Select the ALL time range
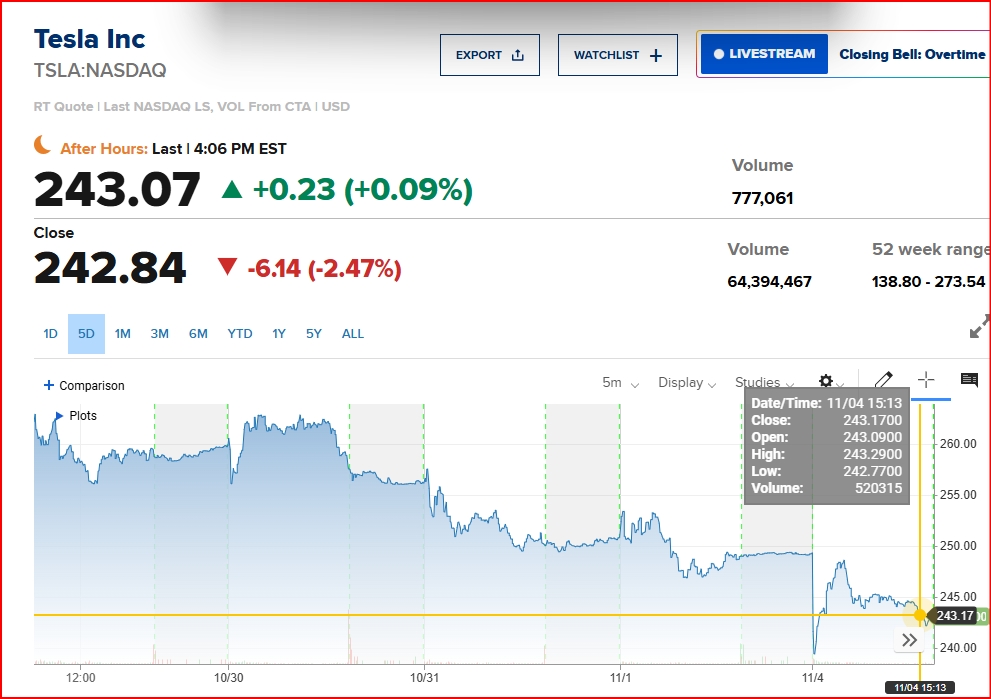This screenshot has width=991, height=699. tap(353, 334)
